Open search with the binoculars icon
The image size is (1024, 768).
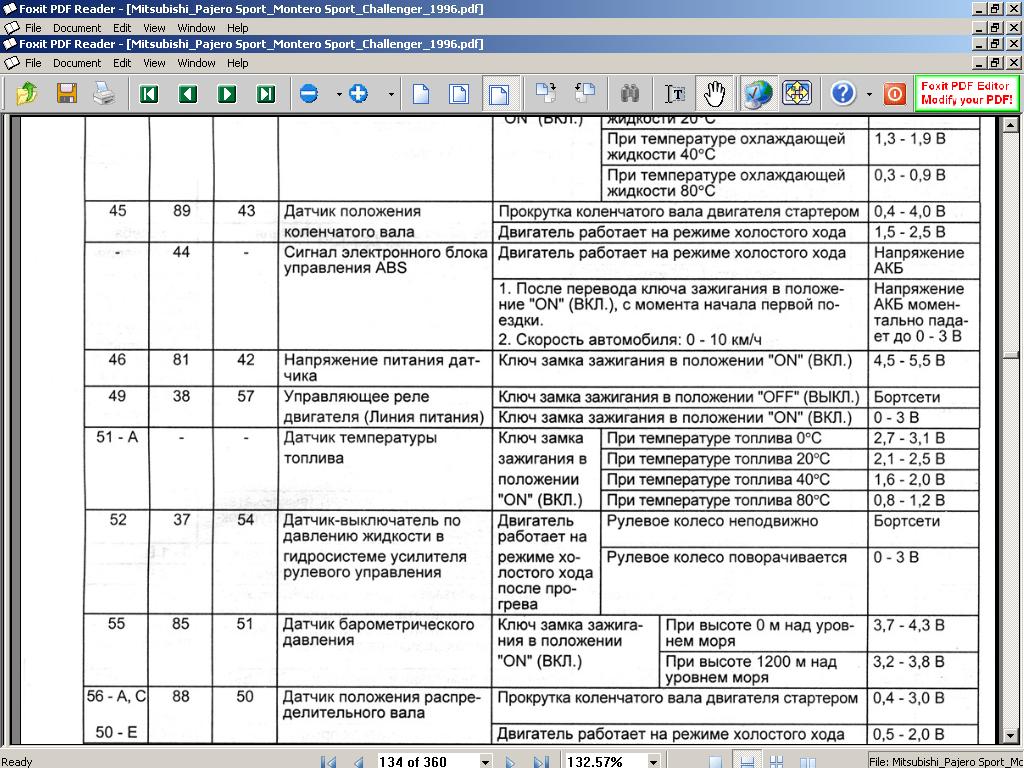[630, 94]
